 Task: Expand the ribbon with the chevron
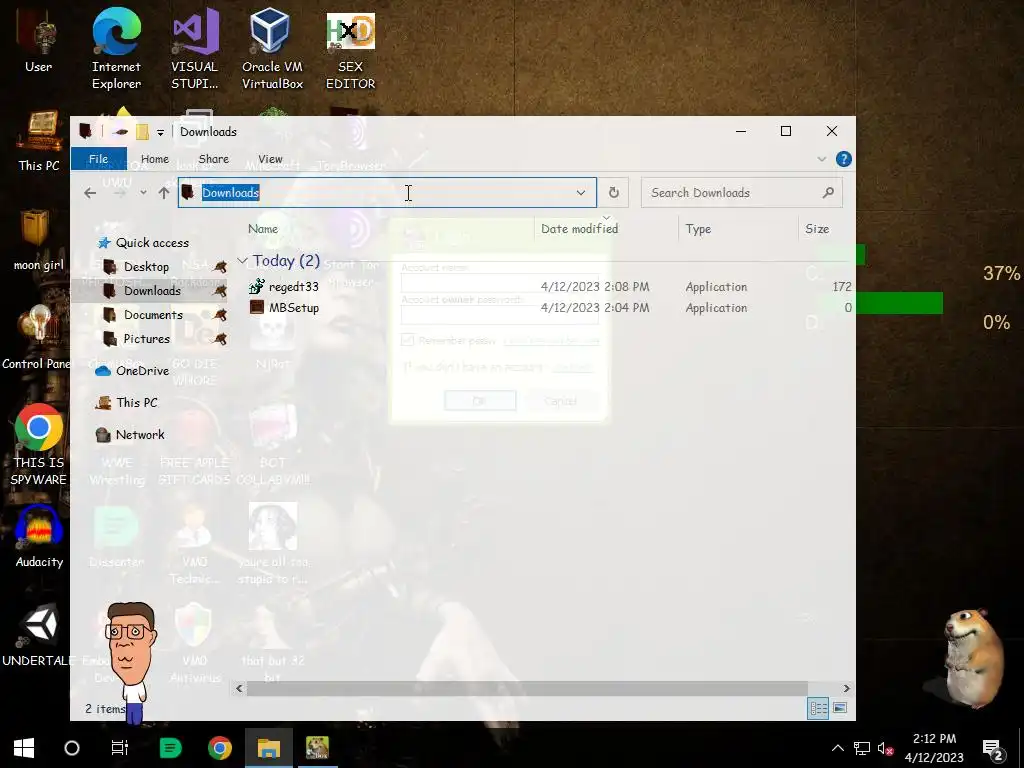[x=822, y=159]
